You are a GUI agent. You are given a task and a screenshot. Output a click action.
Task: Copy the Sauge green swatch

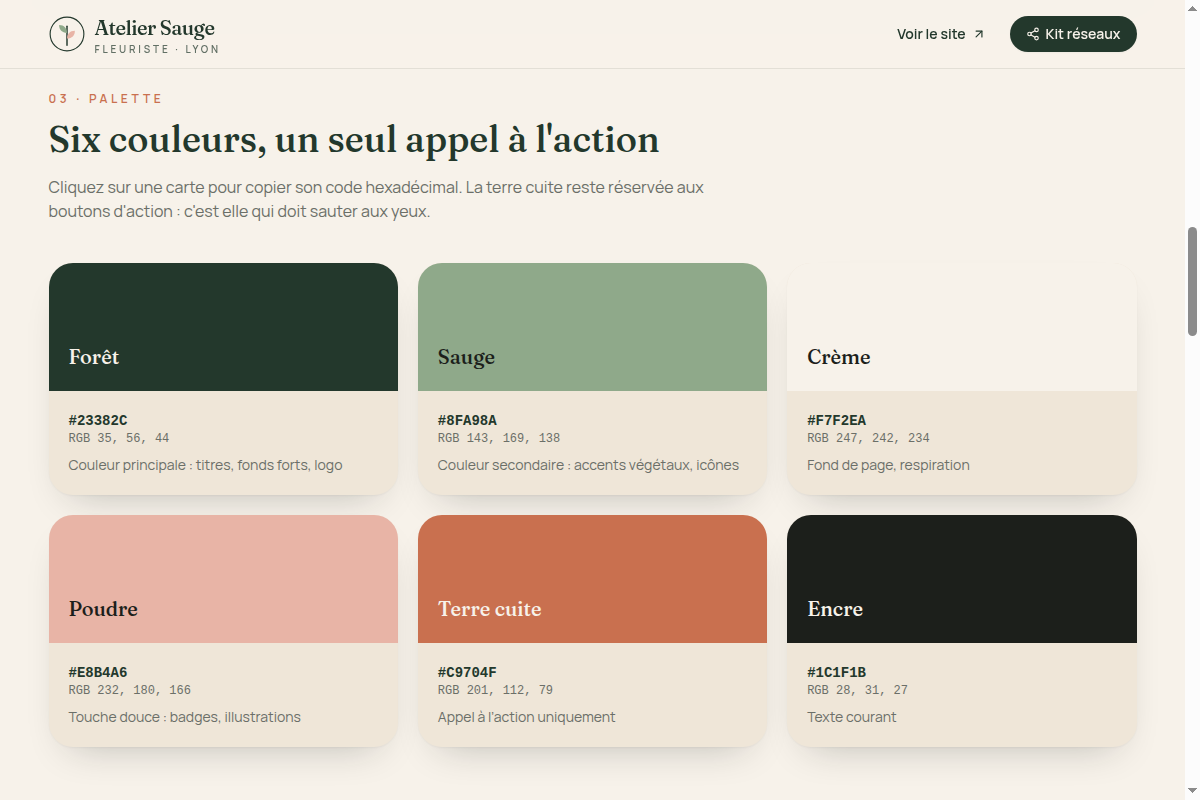click(592, 327)
